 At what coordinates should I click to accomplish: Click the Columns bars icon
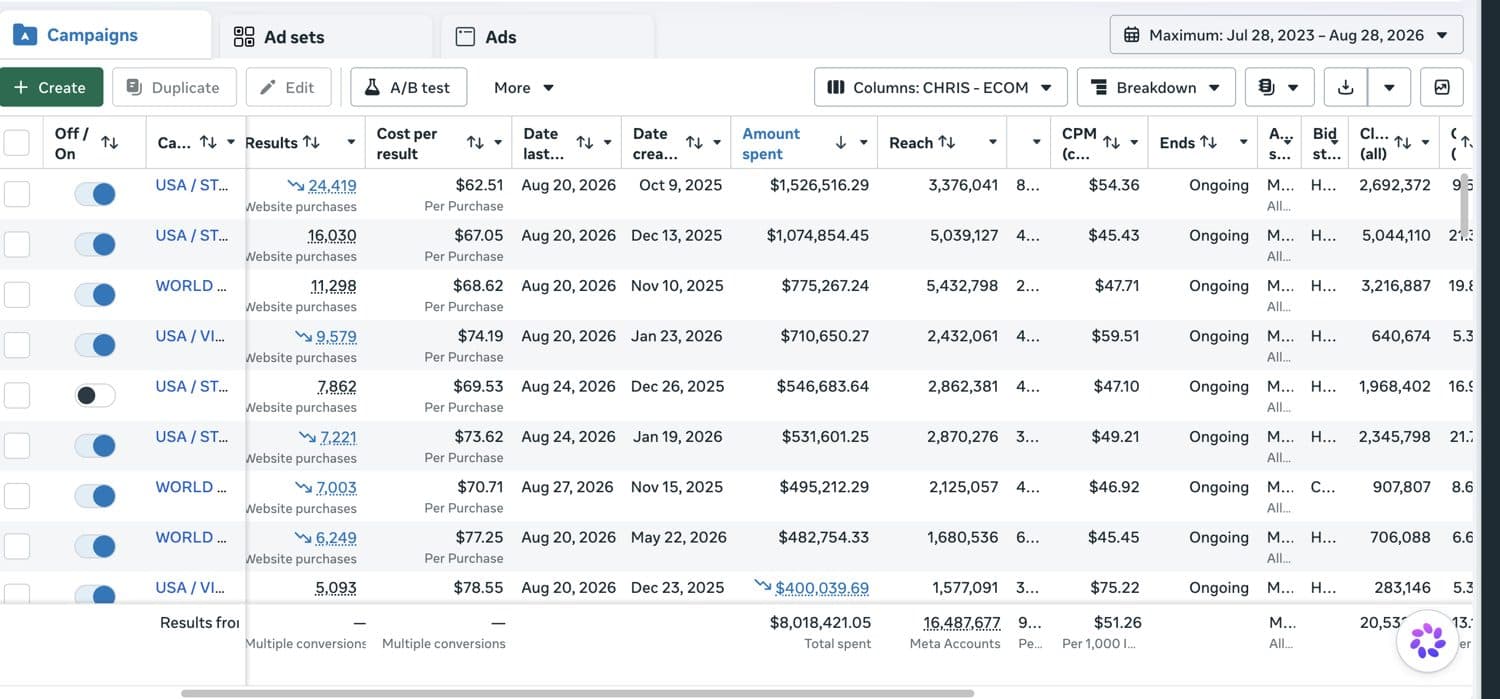(836, 87)
